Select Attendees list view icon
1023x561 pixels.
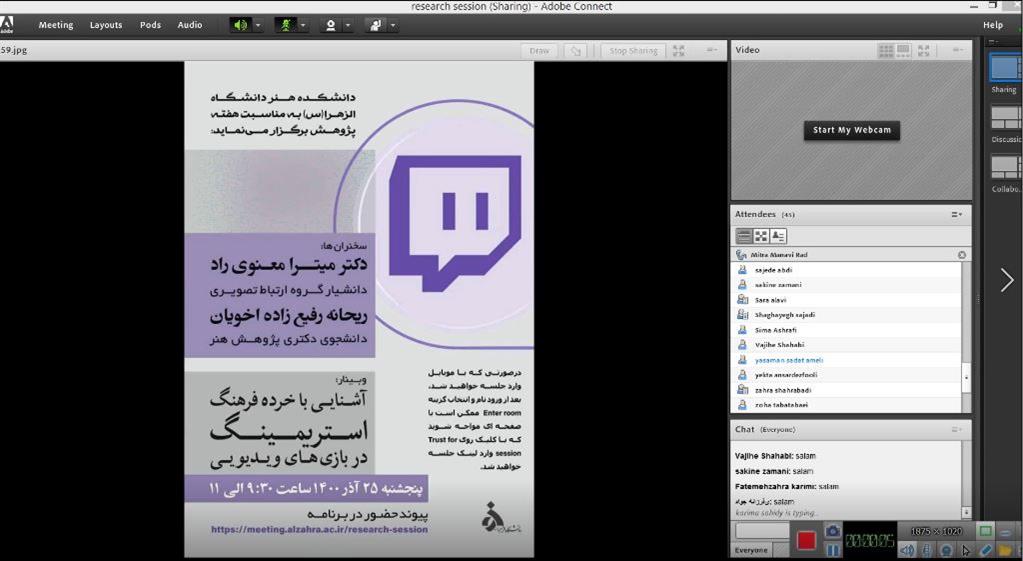pyautogui.click(x=744, y=236)
